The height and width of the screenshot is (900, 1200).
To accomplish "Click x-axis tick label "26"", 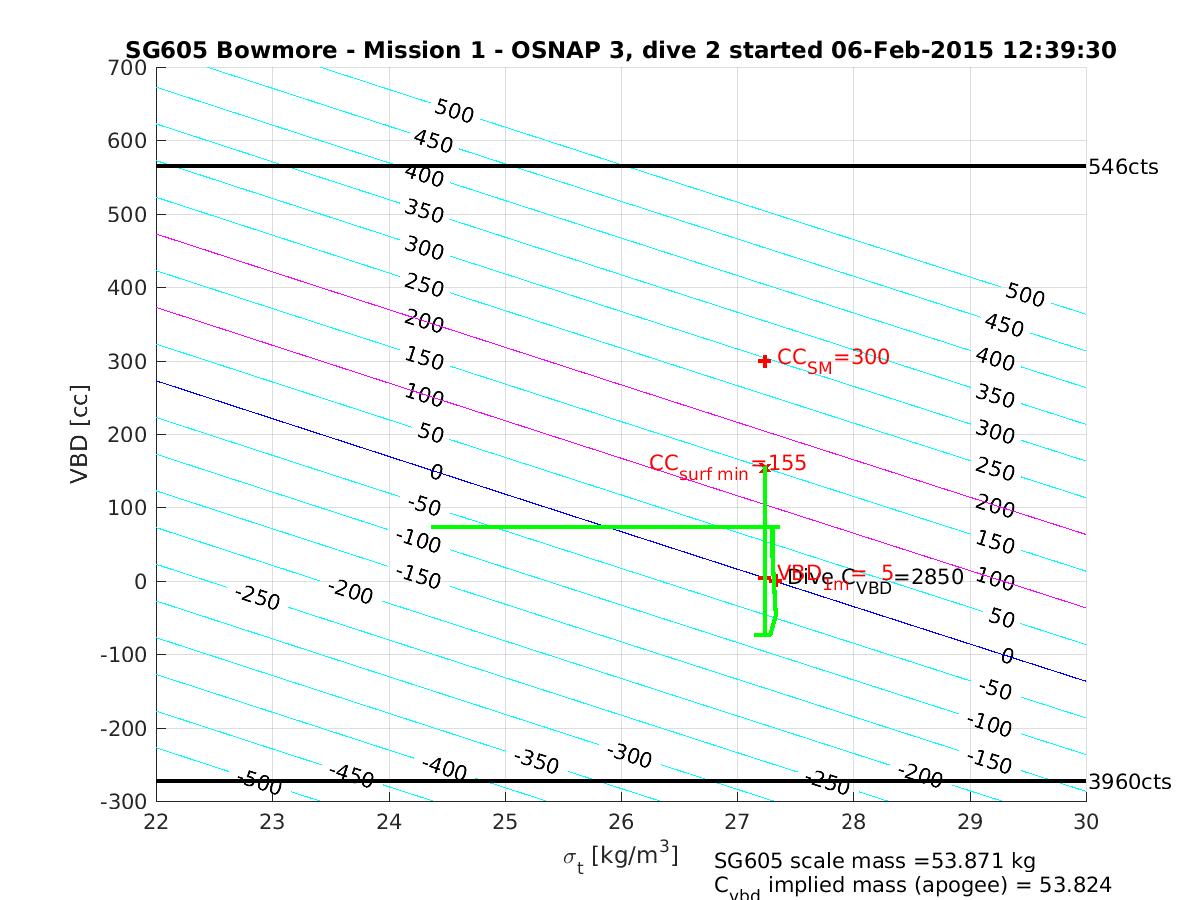I will pos(621,821).
